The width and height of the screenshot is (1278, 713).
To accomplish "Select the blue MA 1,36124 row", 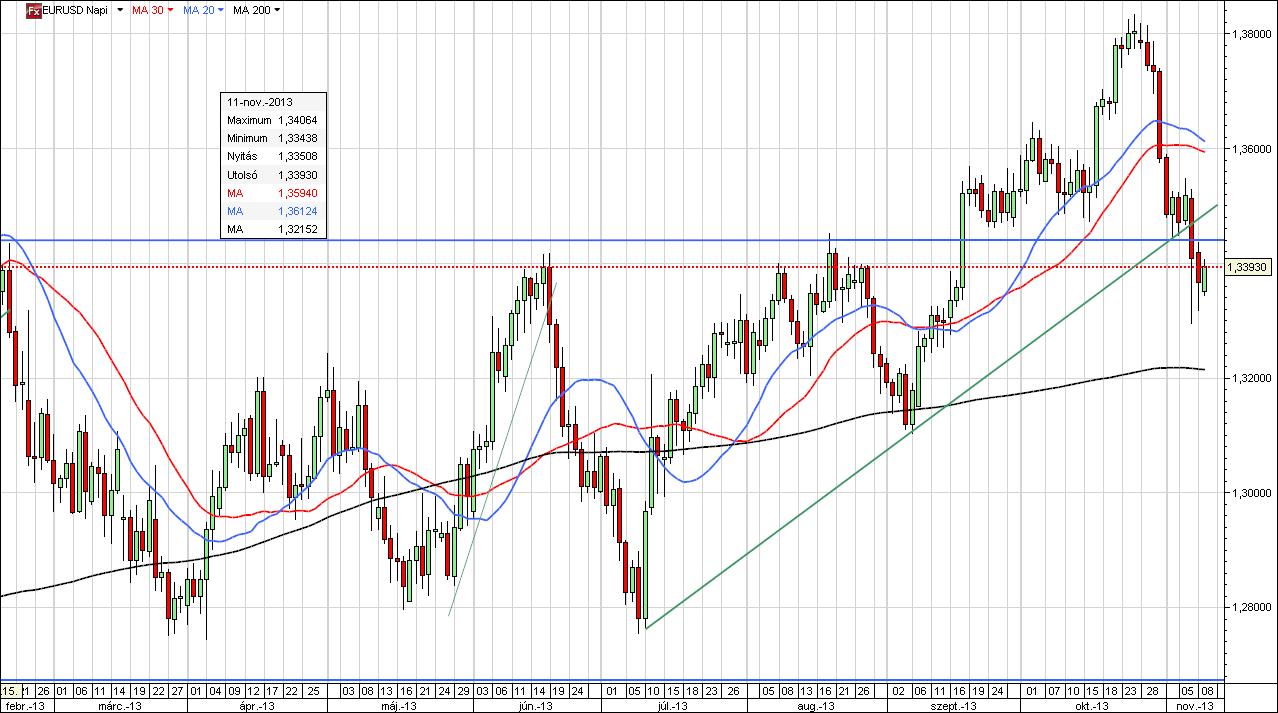I will tap(273, 211).
